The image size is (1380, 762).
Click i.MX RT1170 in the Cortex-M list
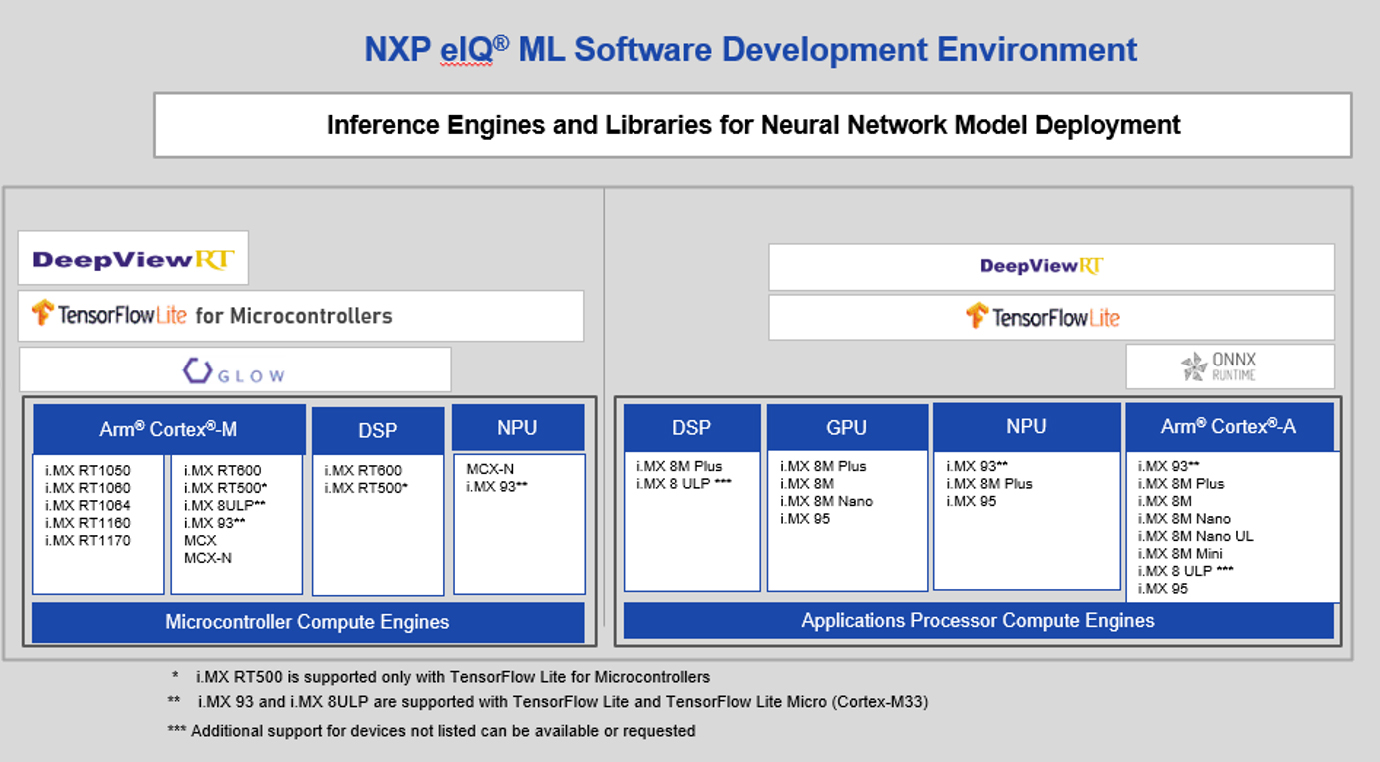tap(88, 541)
